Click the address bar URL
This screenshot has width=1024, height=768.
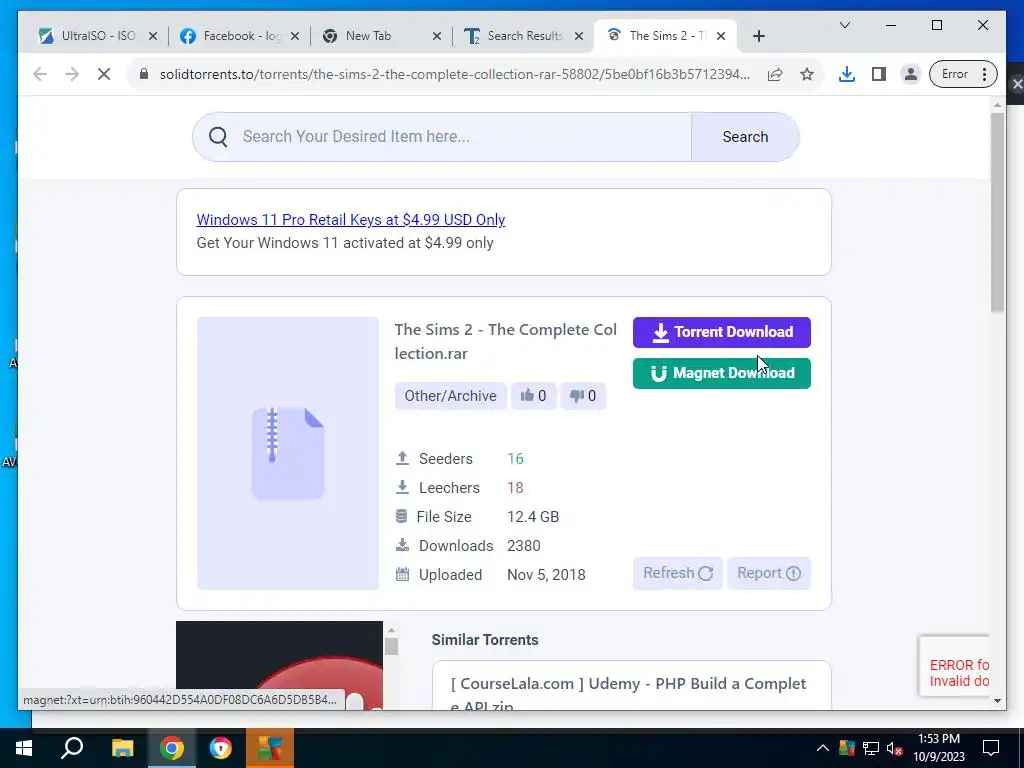point(455,74)
